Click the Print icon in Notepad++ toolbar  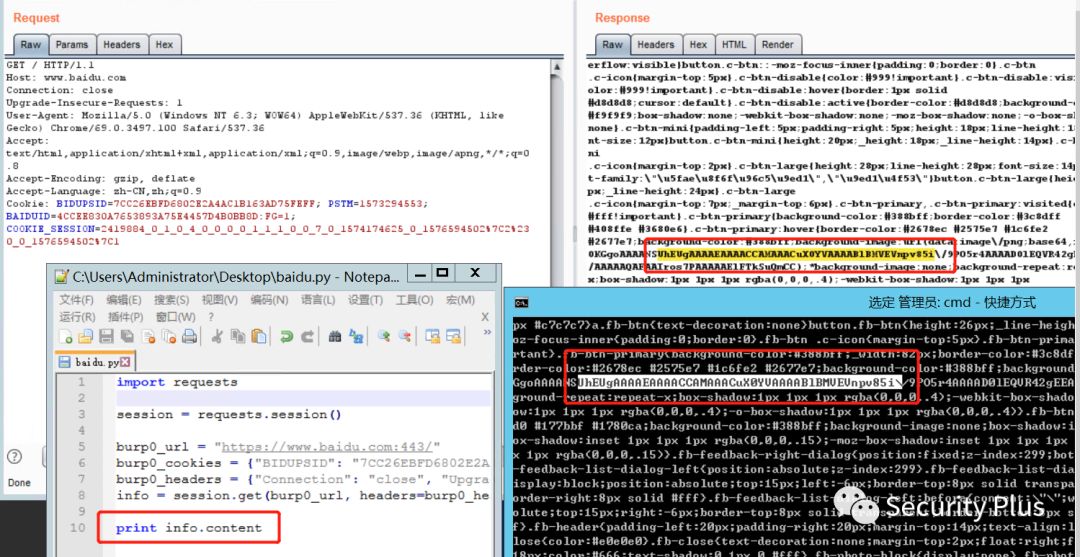click(x=189, y=336)
